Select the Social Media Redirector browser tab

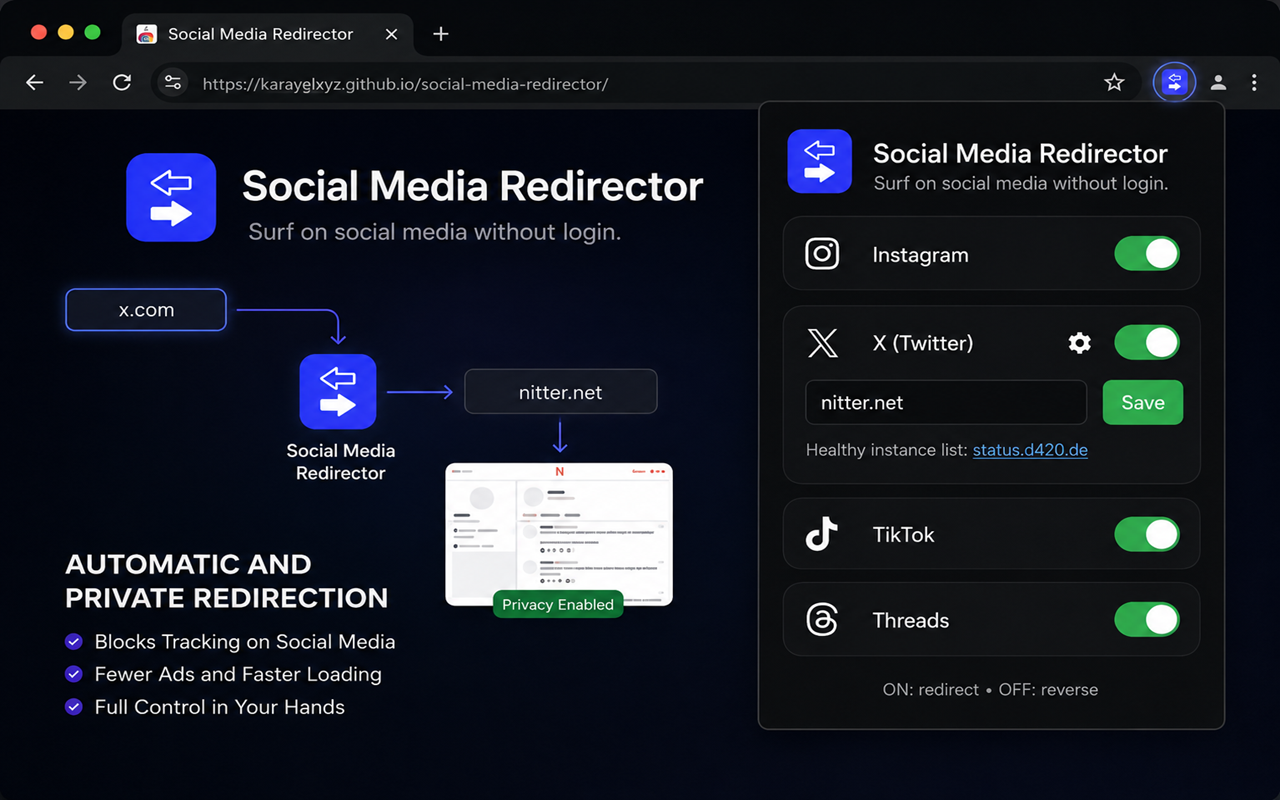(268, 34)
